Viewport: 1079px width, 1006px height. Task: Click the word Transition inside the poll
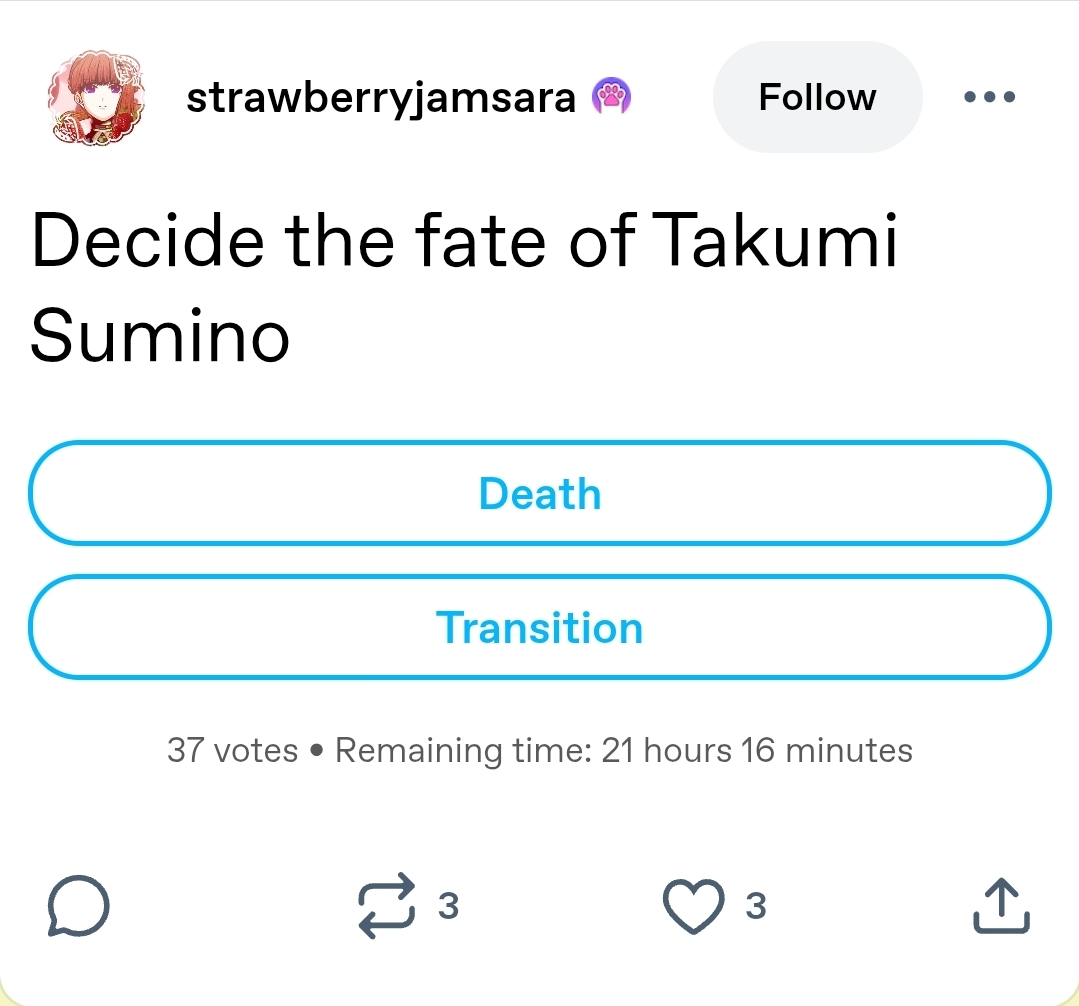540,628
